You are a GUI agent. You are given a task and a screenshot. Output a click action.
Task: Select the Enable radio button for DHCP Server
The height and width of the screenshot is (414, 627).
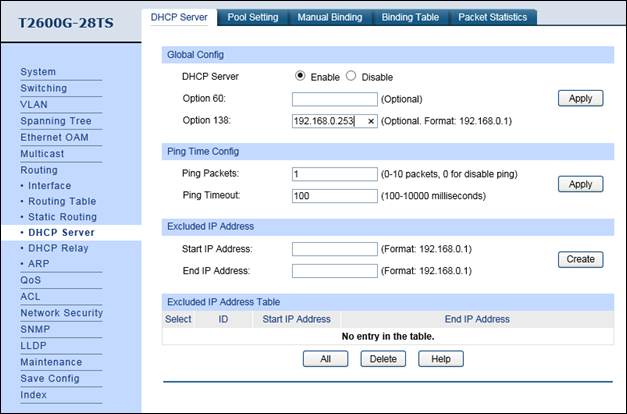coord(300,76)
